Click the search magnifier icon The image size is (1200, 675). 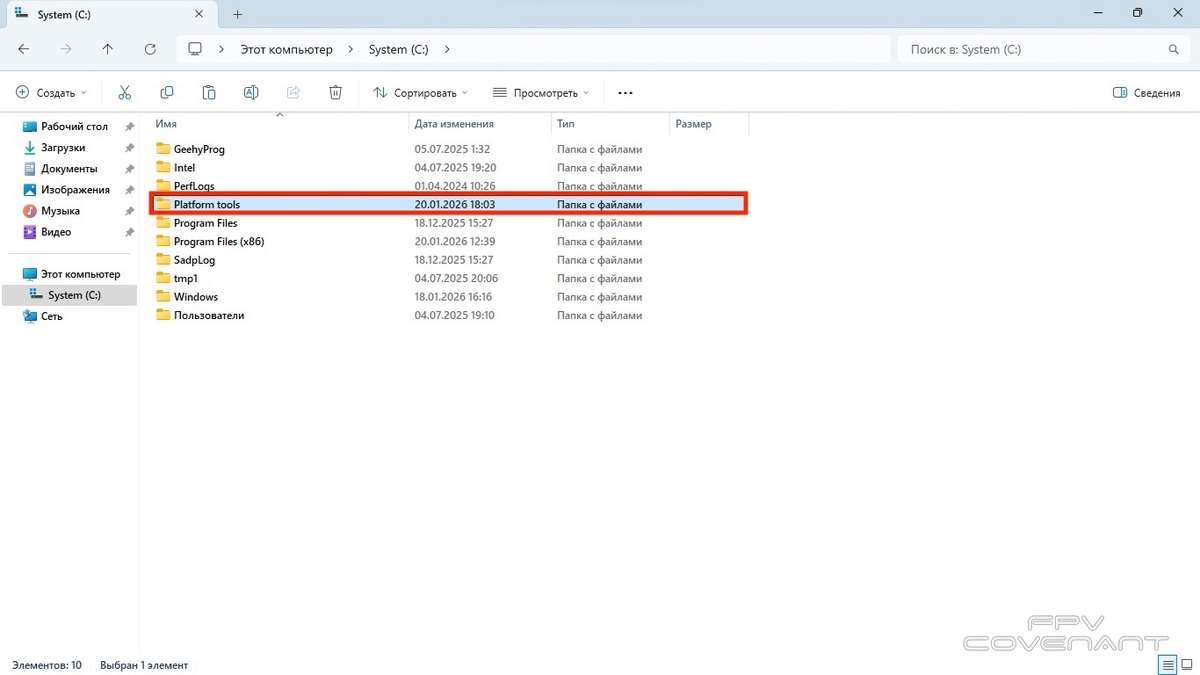click(1174, 49)
